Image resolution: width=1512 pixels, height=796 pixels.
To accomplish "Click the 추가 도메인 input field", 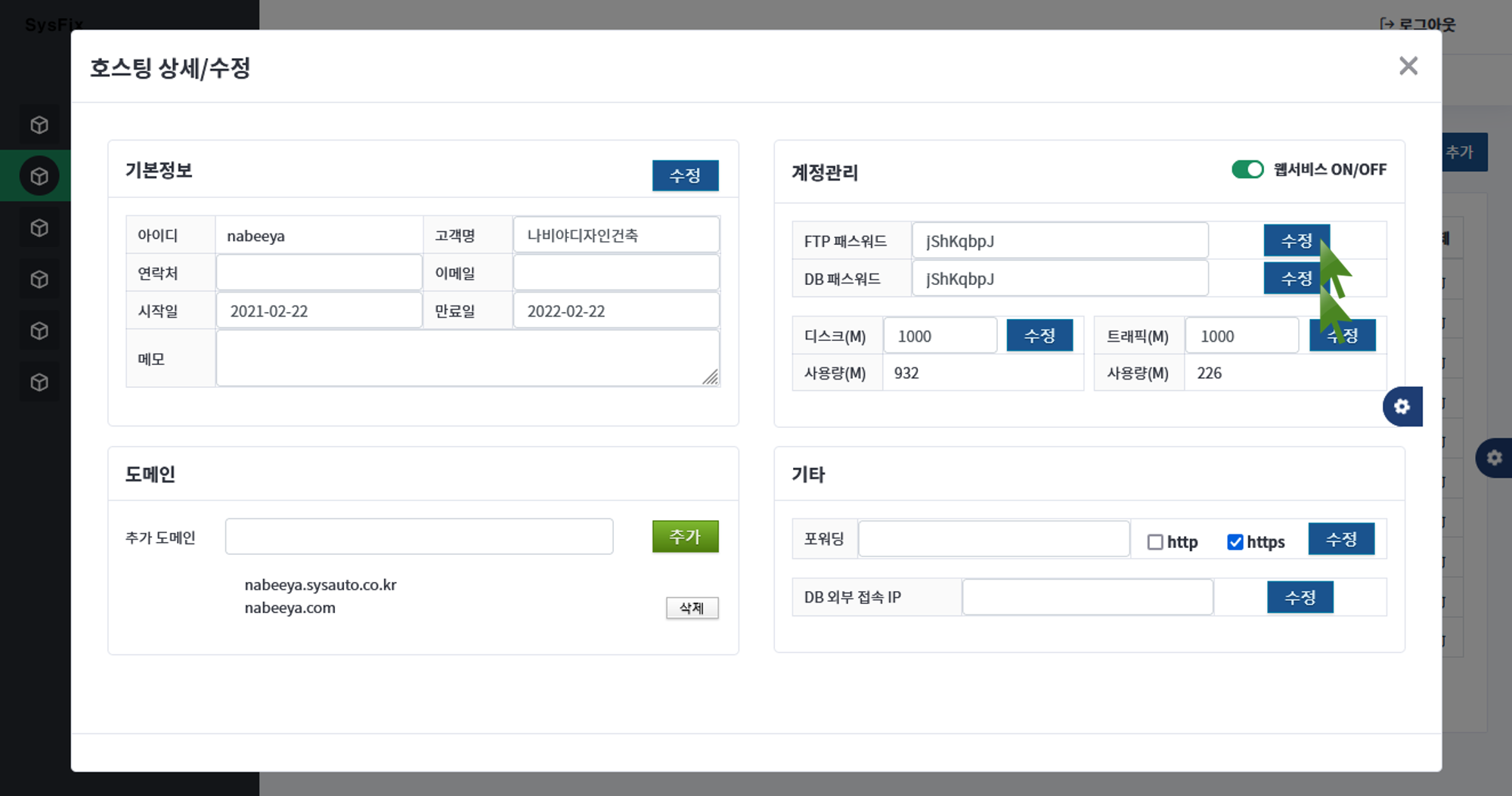I will click(x=419, y=537).
